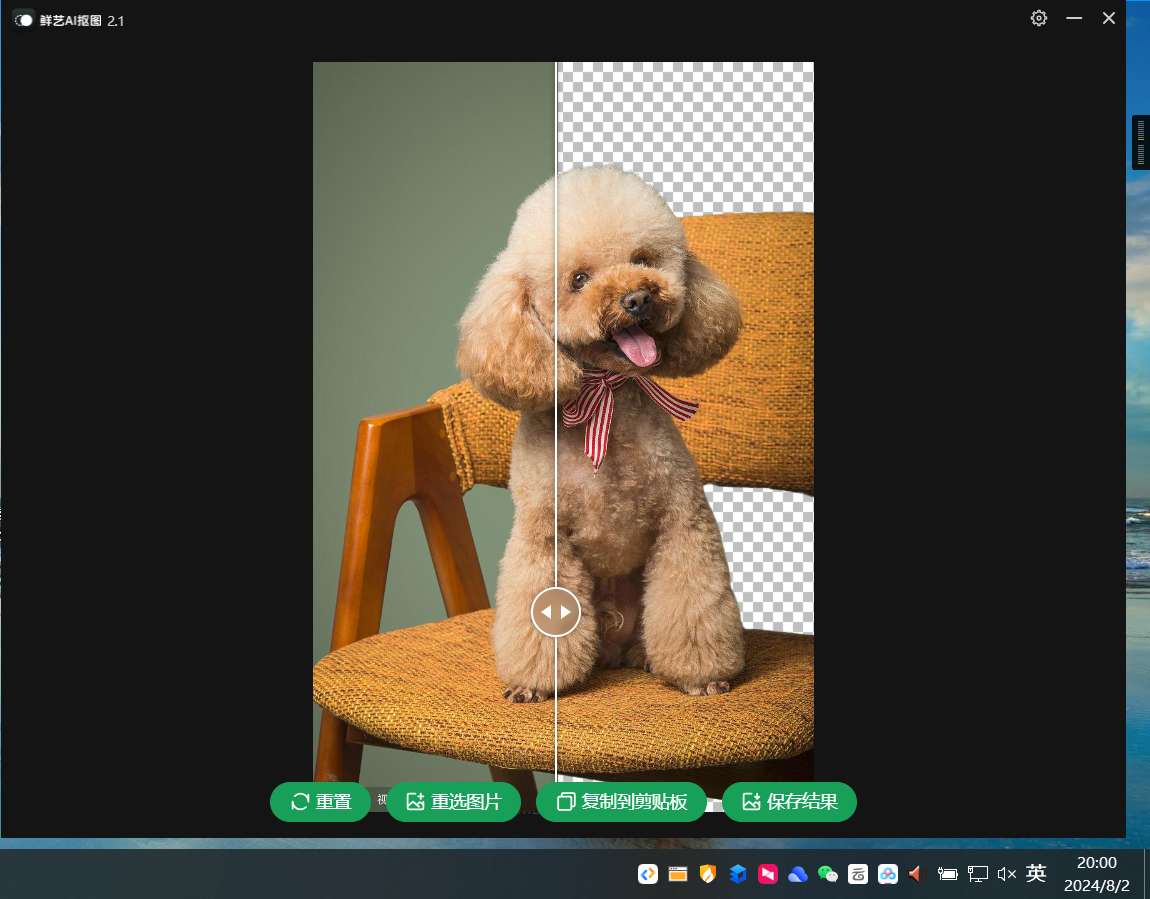Click the orange shield security tray icon
This screenshot has height=899, width=1150.
tap(708, 874)
